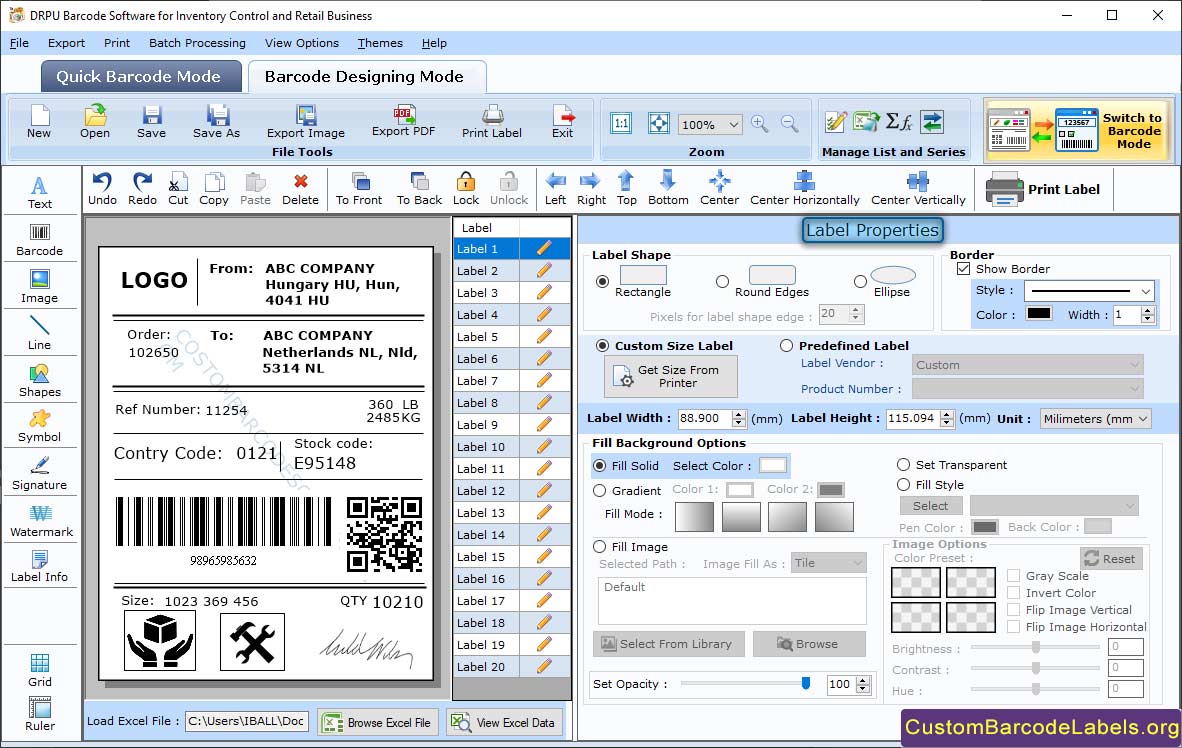Select Round Edges label shape

click(x=722, y=281)
